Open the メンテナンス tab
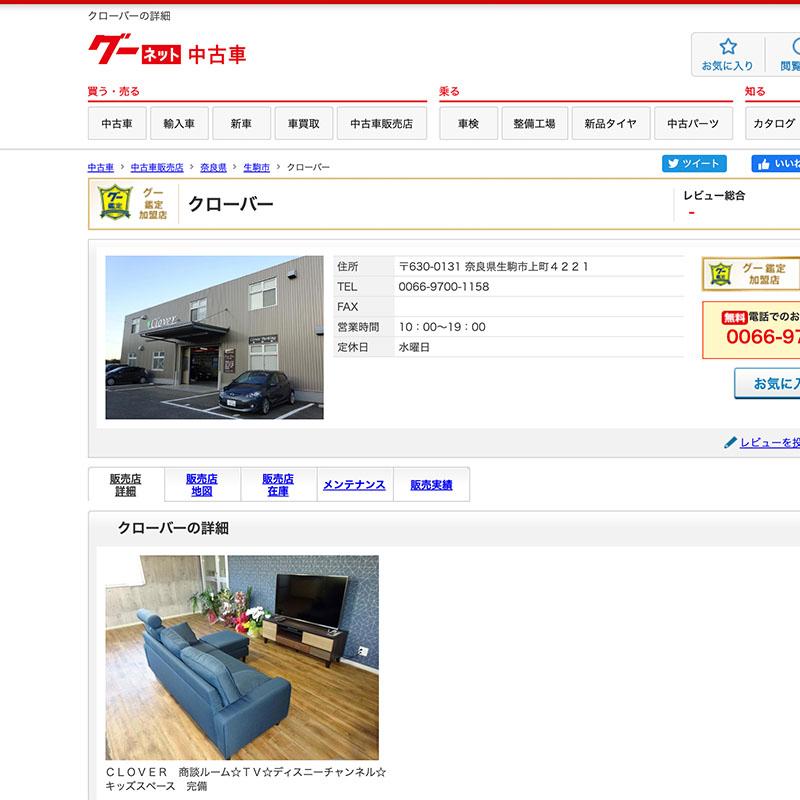The width and height of the screenshot is (800, 800). pos(354,485)
